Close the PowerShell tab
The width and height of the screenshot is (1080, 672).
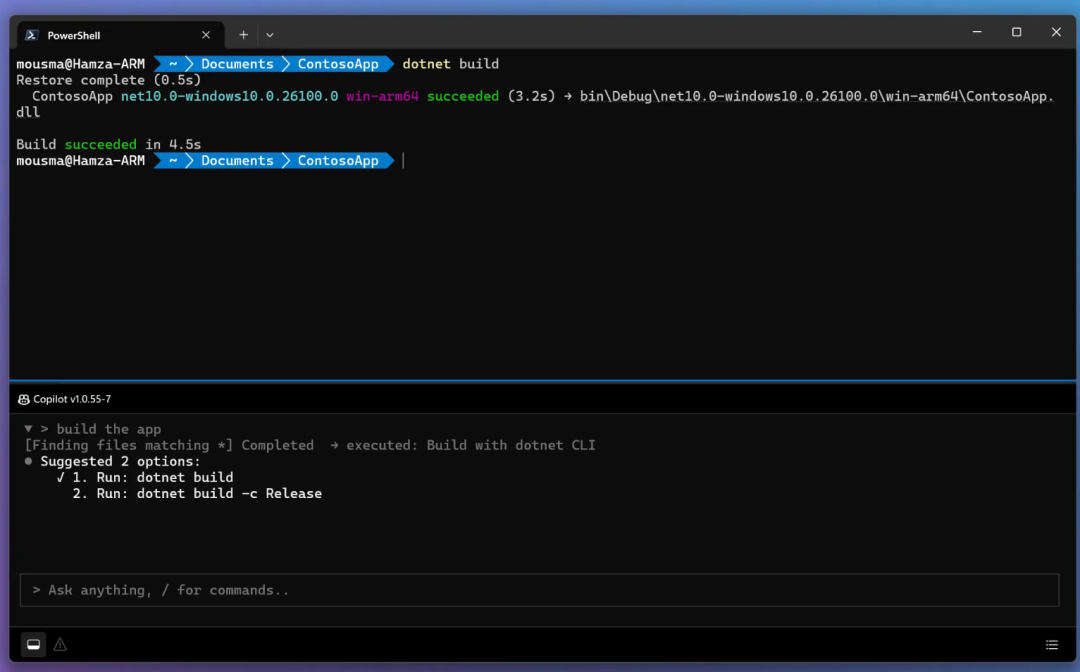[206, 35]
